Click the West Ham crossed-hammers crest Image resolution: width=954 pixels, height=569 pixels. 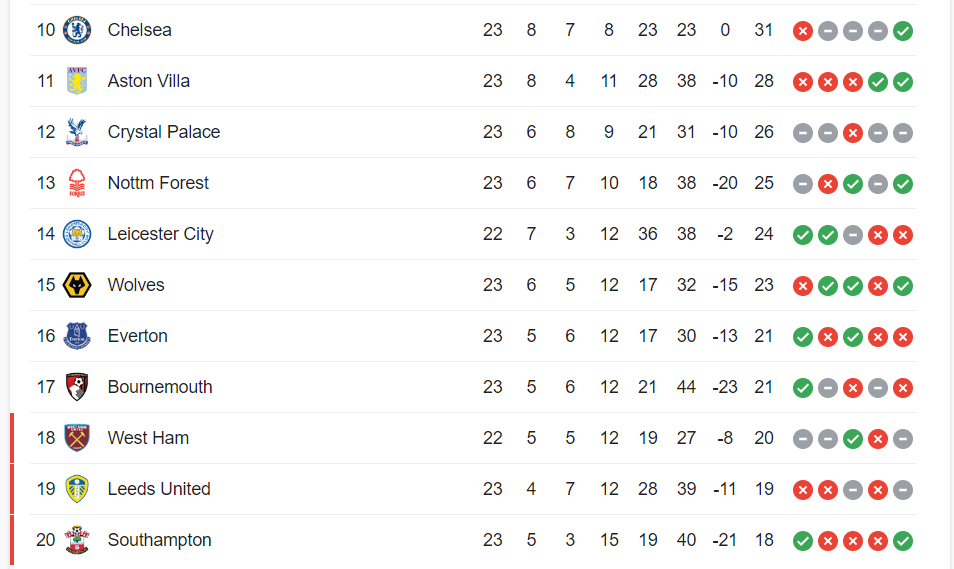(77, 438)
